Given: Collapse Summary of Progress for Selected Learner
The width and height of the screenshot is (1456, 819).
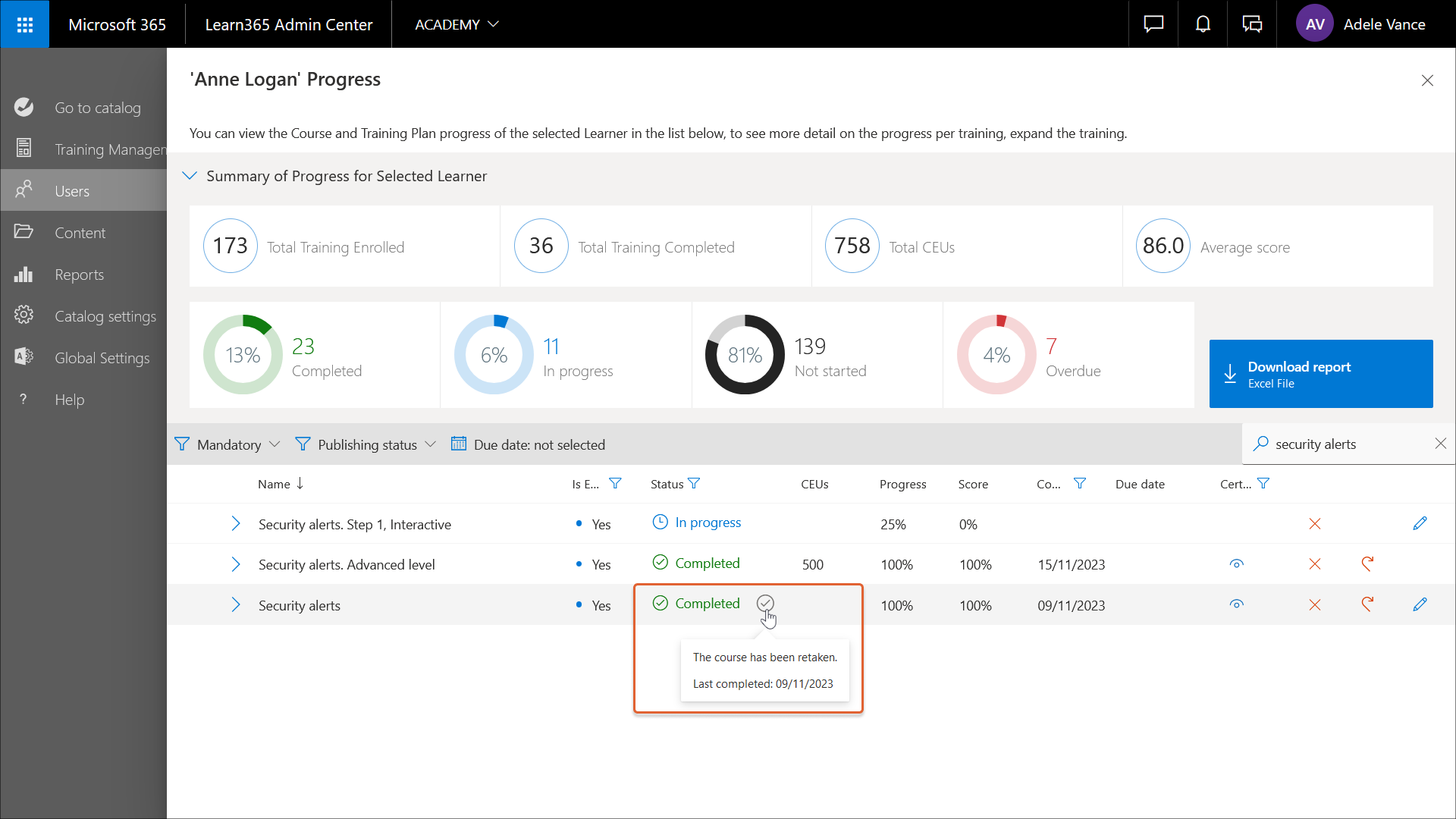Looking at the screenshot, I should (x=190, y=176).
